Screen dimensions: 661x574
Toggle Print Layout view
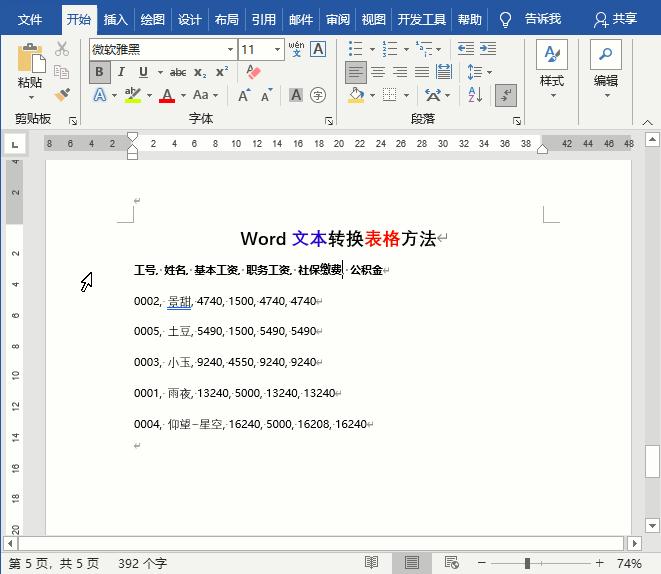[411, 563]
